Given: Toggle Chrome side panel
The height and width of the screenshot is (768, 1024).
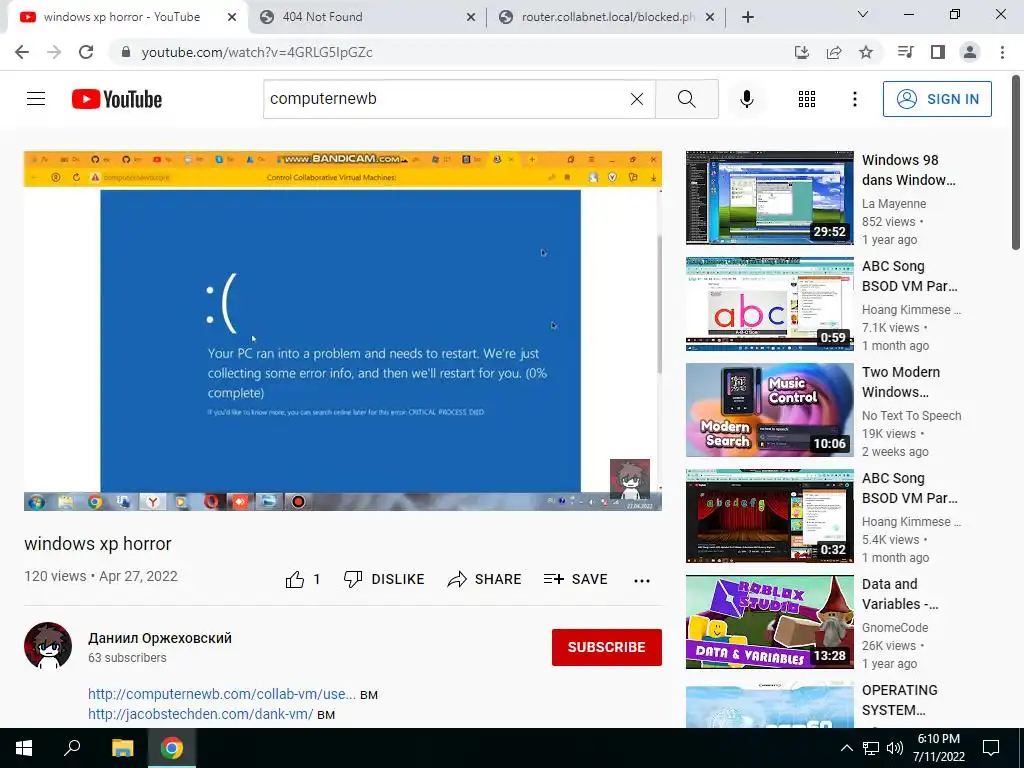Looking at the screenshot, I should coord(938,52).
